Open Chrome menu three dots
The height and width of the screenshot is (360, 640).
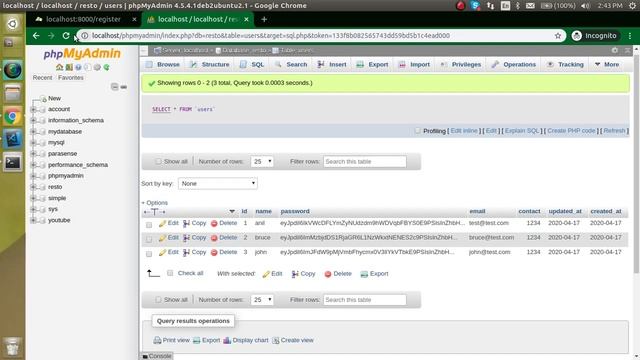630,36
